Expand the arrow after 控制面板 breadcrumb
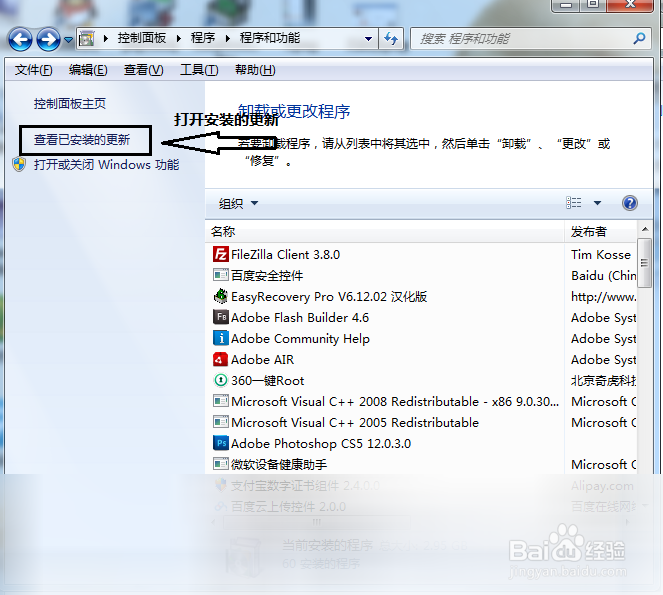The height and width of the screenshot is (595, 663). 178,38
